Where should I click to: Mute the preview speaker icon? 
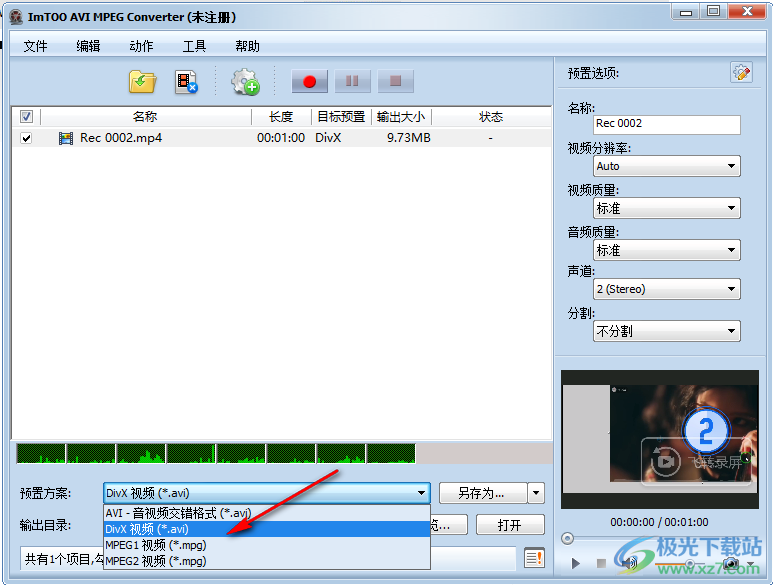click(629, 563)
